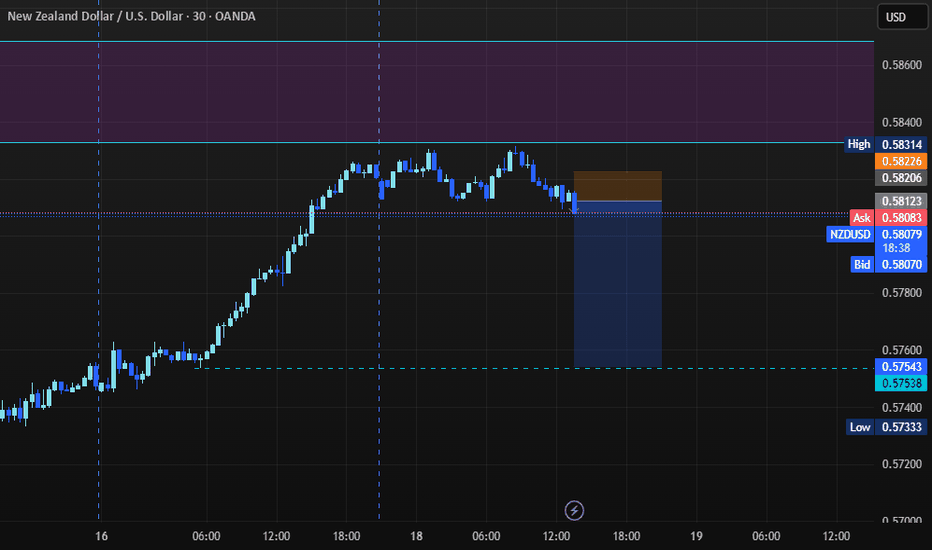Select the Low price label 0.57333

tap(901, 427)
